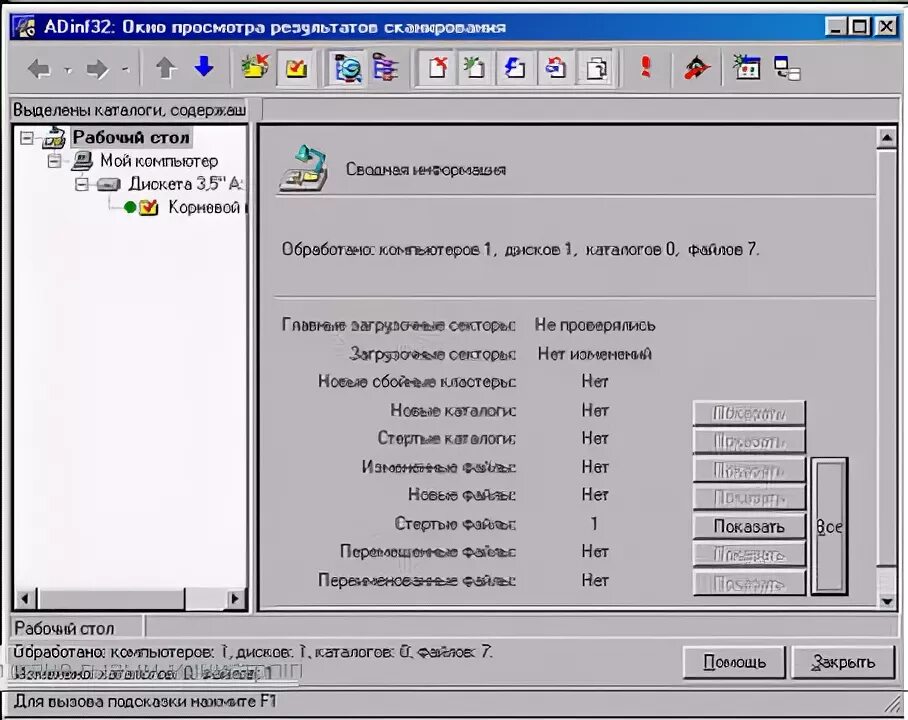Click right arrow of tree horizontal scrollbar
908x720 pixels.
click(x=235, y=598)
